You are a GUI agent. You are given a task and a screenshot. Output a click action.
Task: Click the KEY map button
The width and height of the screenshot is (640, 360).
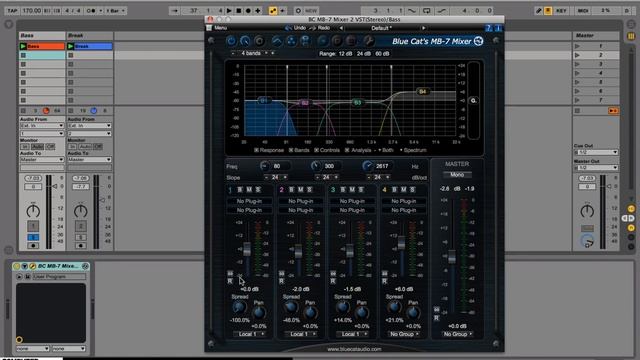pyautogui.click(x=561, y=11)
